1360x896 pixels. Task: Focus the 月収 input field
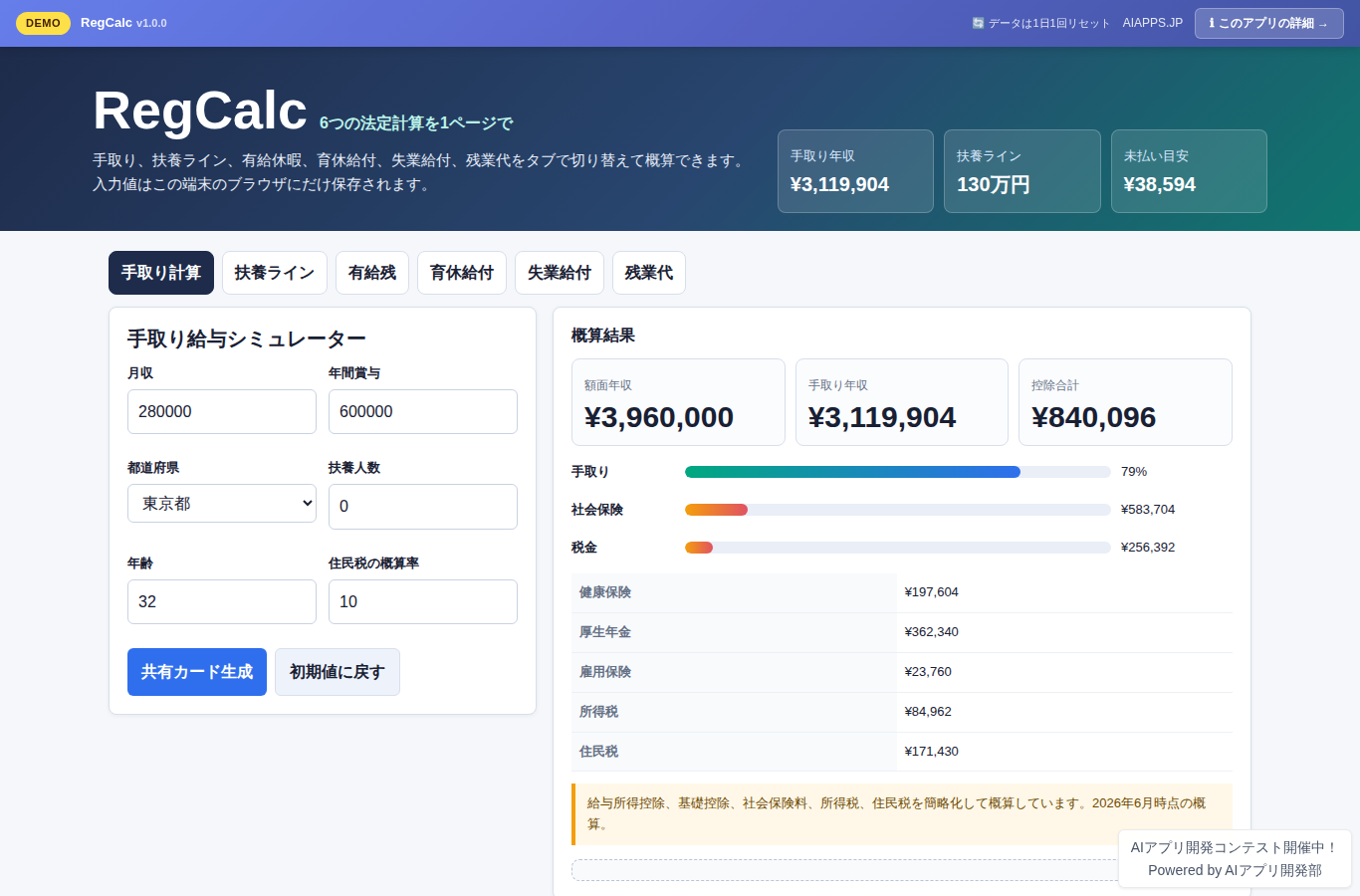(222, 411)
